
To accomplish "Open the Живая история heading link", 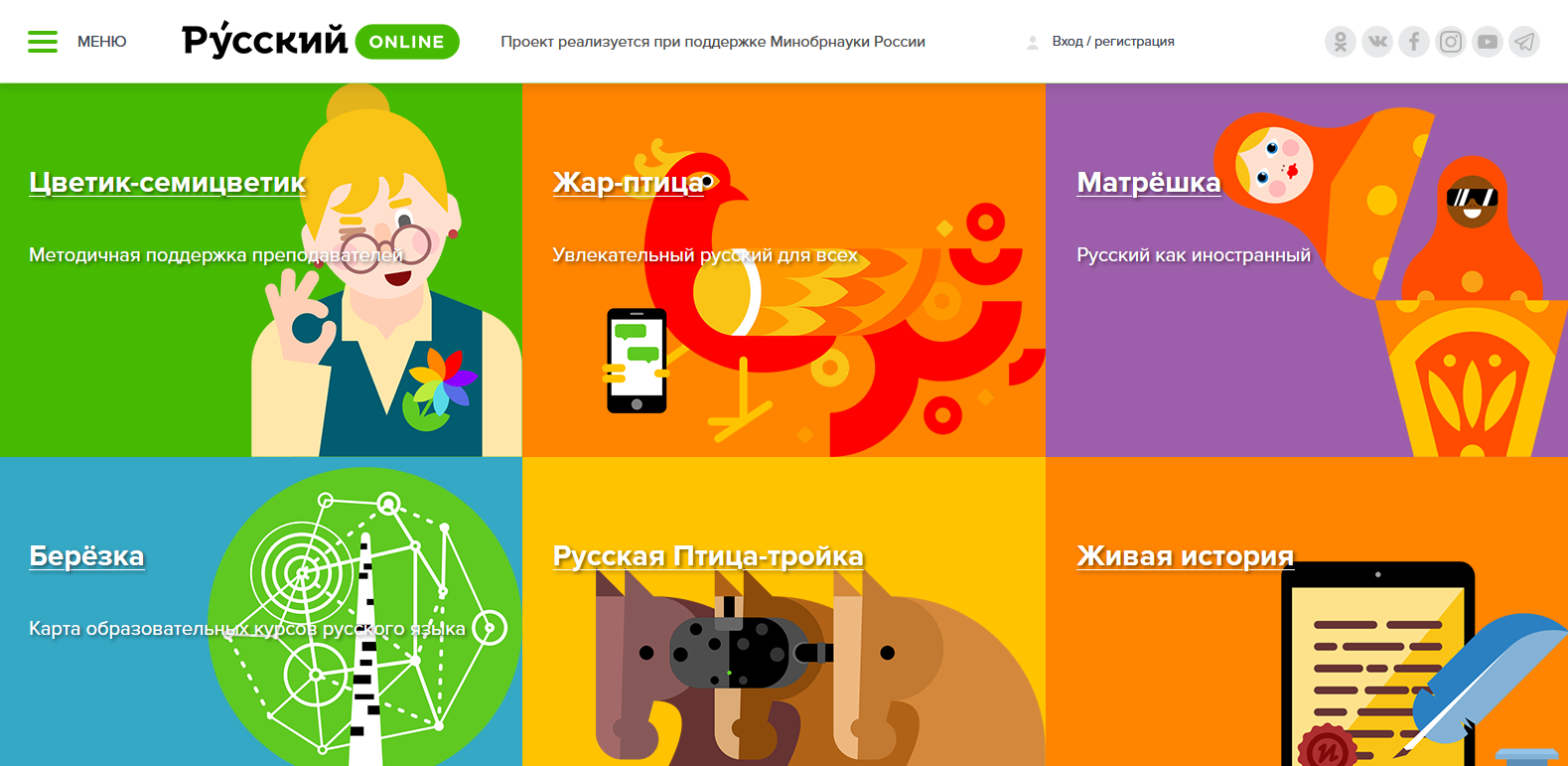I will point(1186,556).
